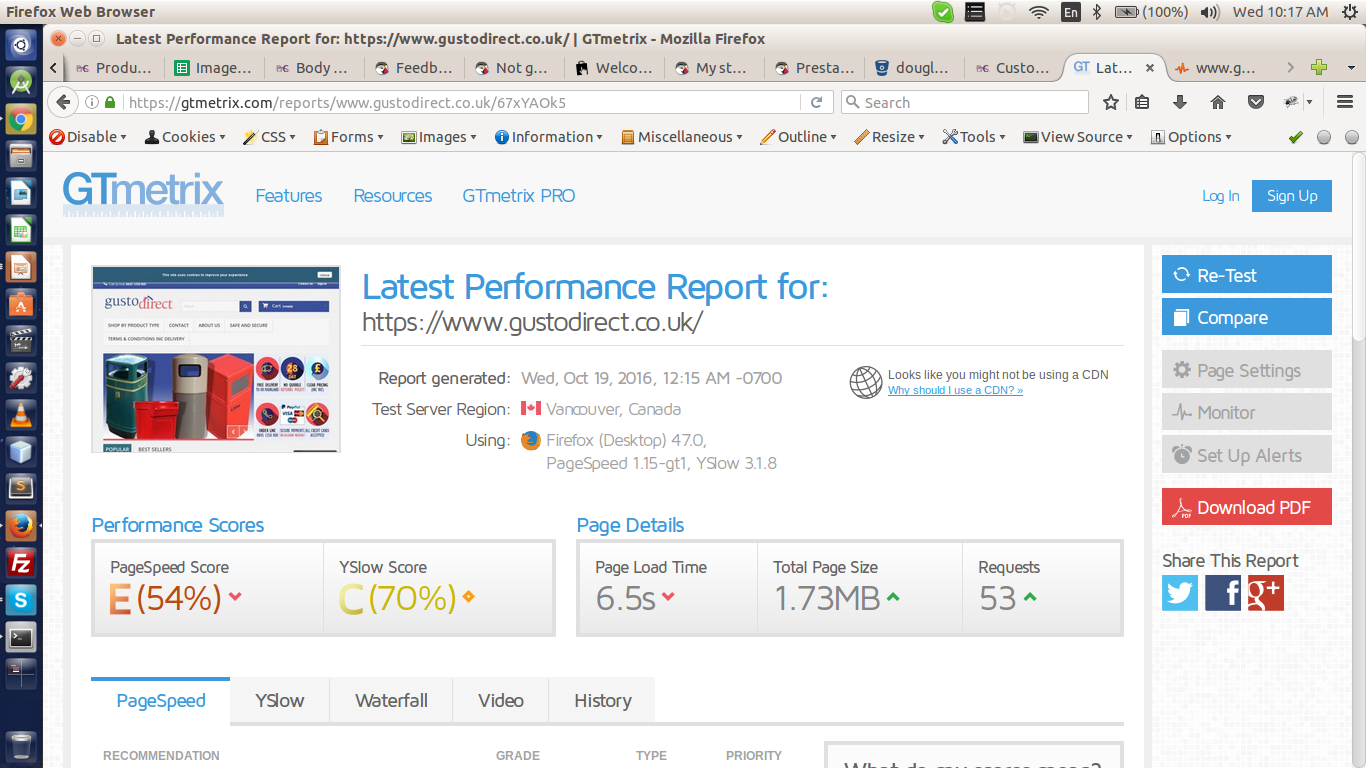Open the bookmarks list icon
1366x768 pixels.
[x=1142, y=102]
